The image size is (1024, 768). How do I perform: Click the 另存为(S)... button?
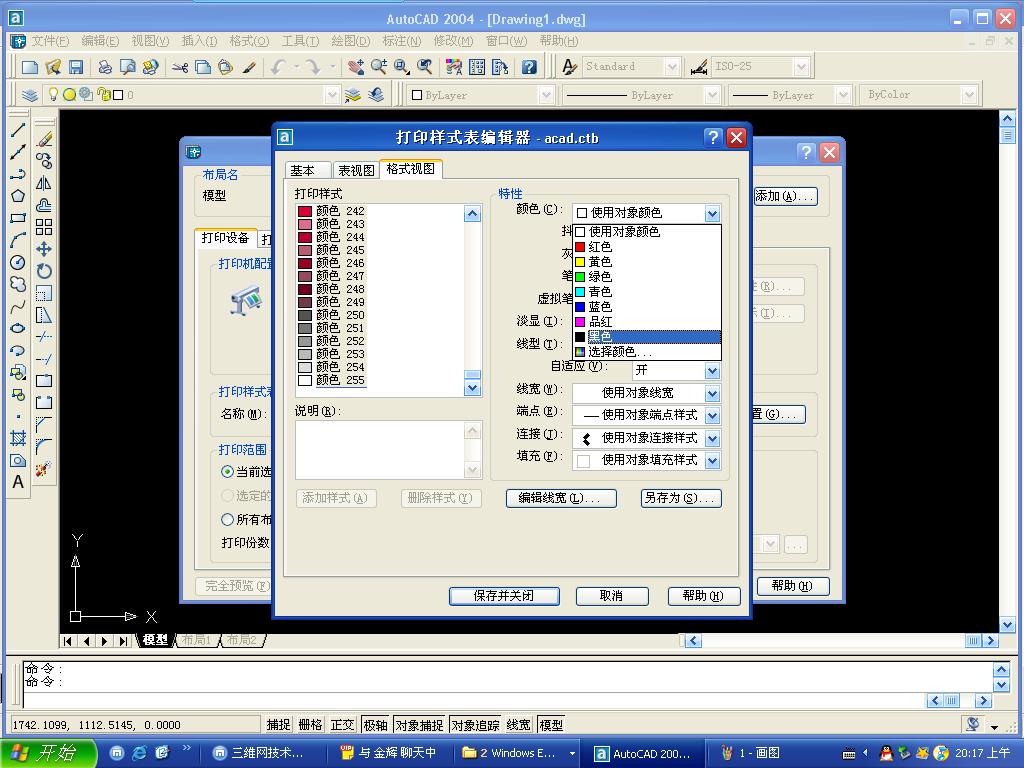681,498
